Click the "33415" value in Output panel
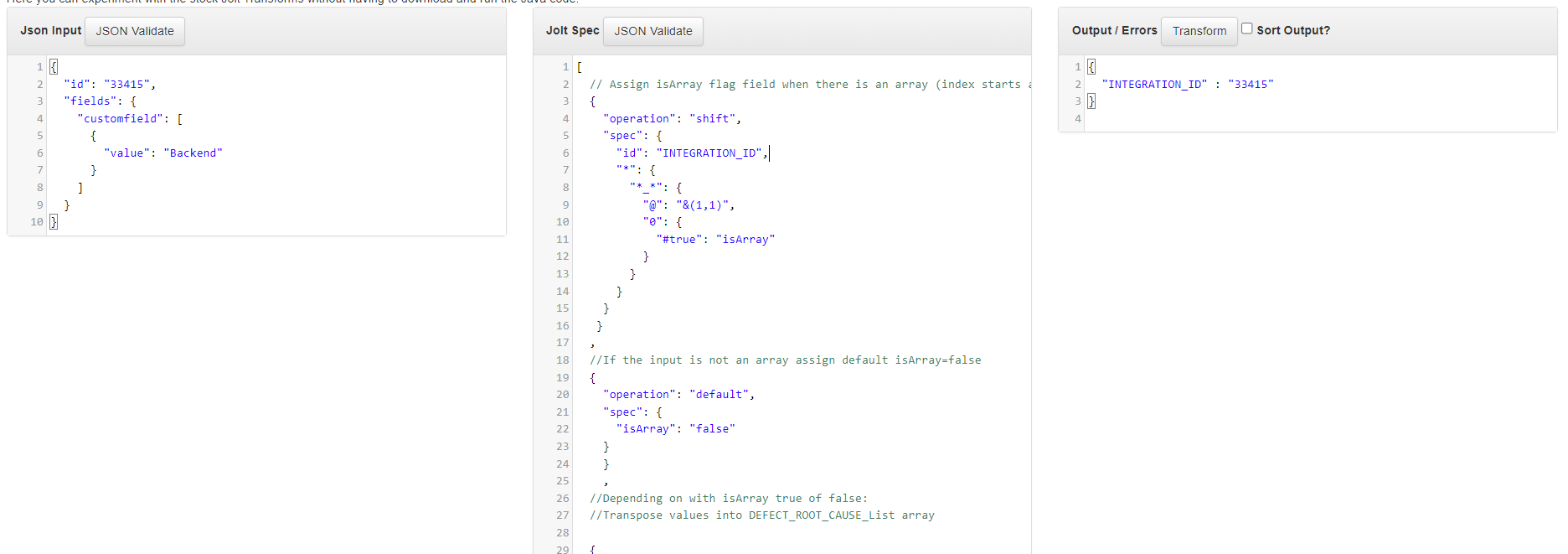1568x554 pixels. 1251,85
